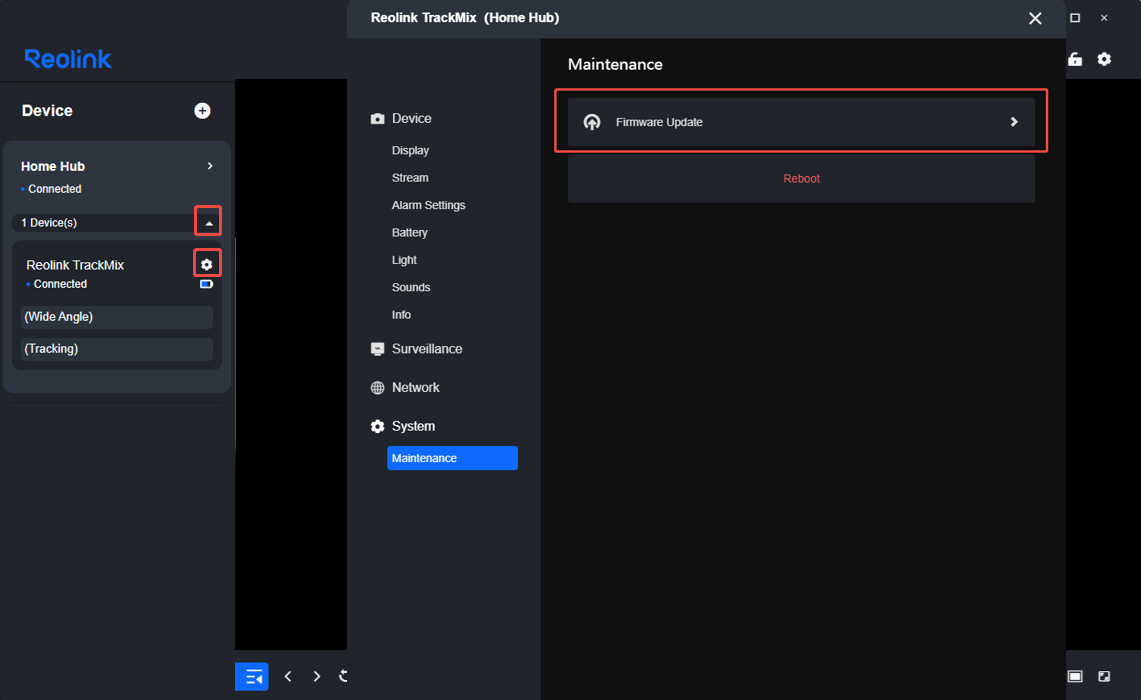
Task: Click the Home Hub device name
Action: tap(53, 166)
